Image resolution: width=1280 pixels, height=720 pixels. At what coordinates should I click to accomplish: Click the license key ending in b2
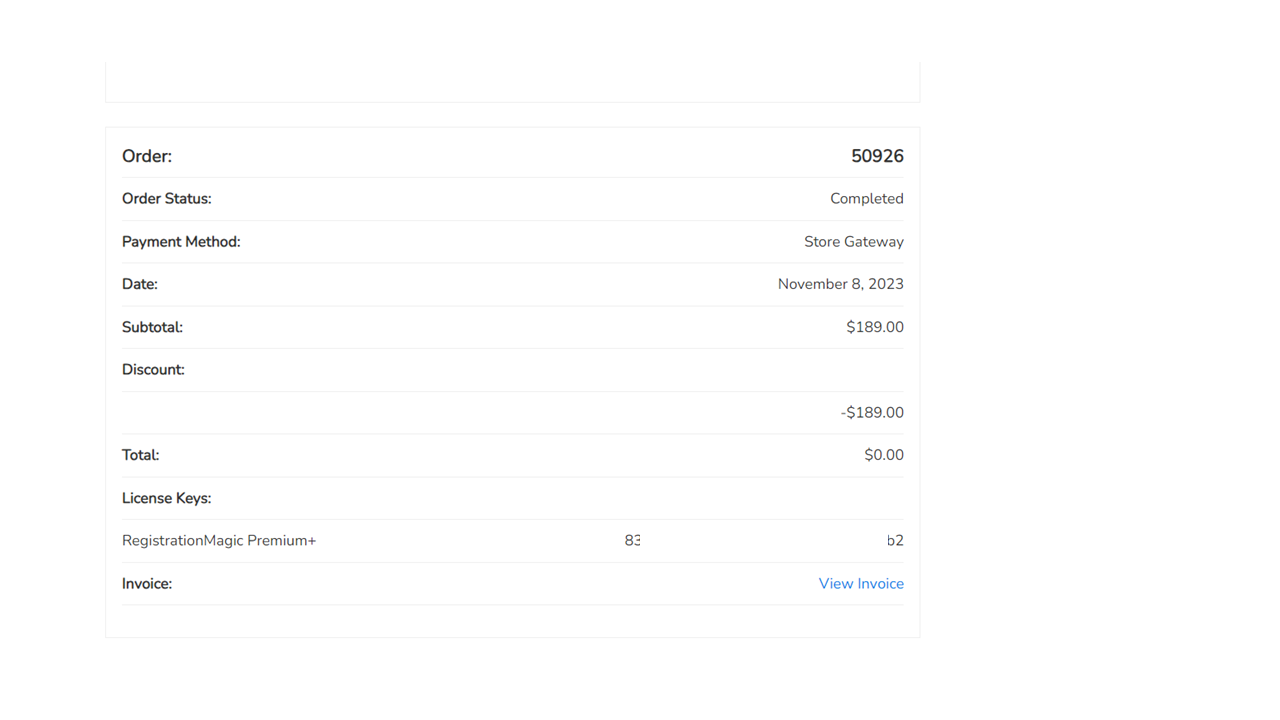point(895,541)
